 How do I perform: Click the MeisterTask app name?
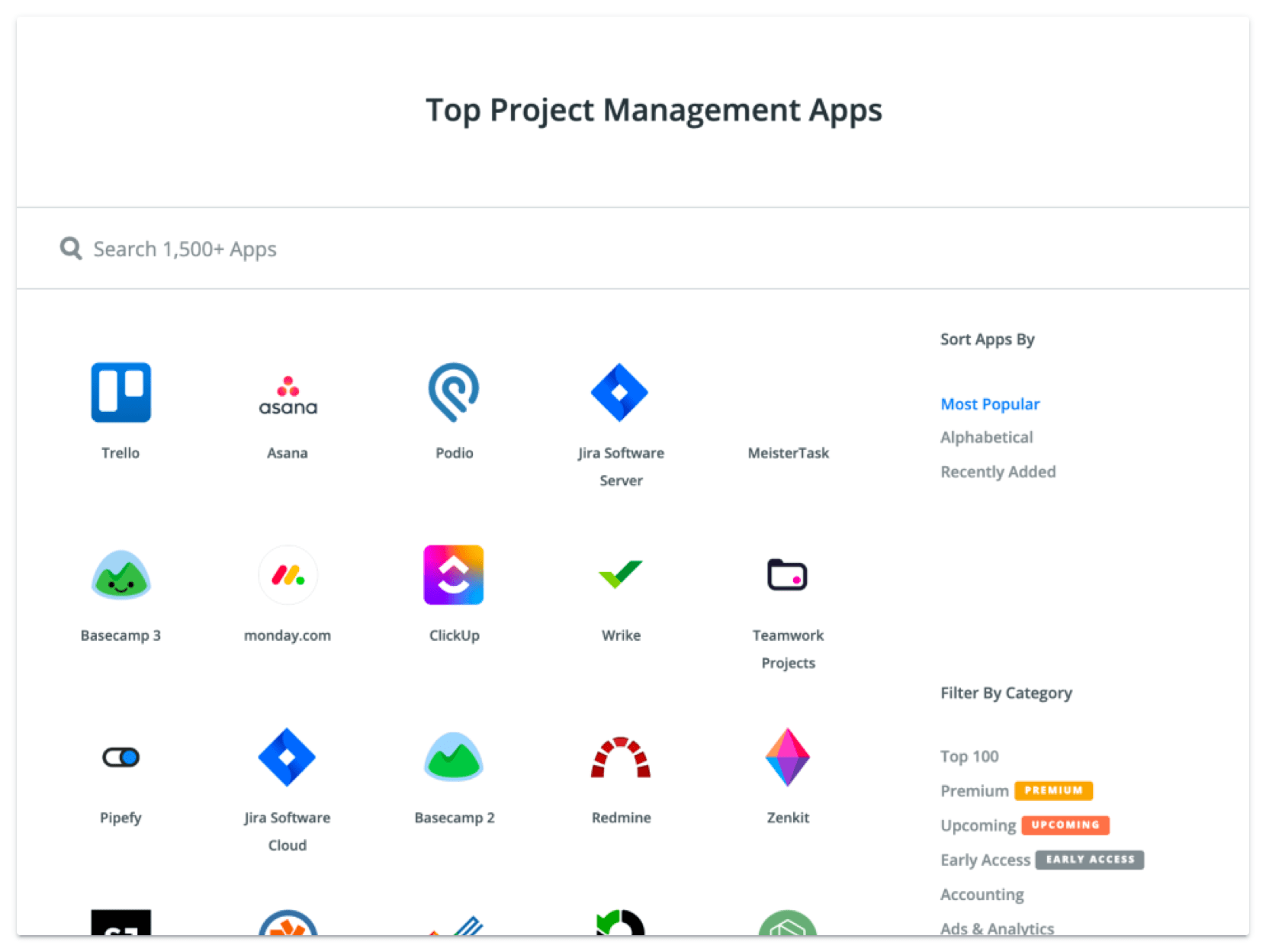point(788,453)
